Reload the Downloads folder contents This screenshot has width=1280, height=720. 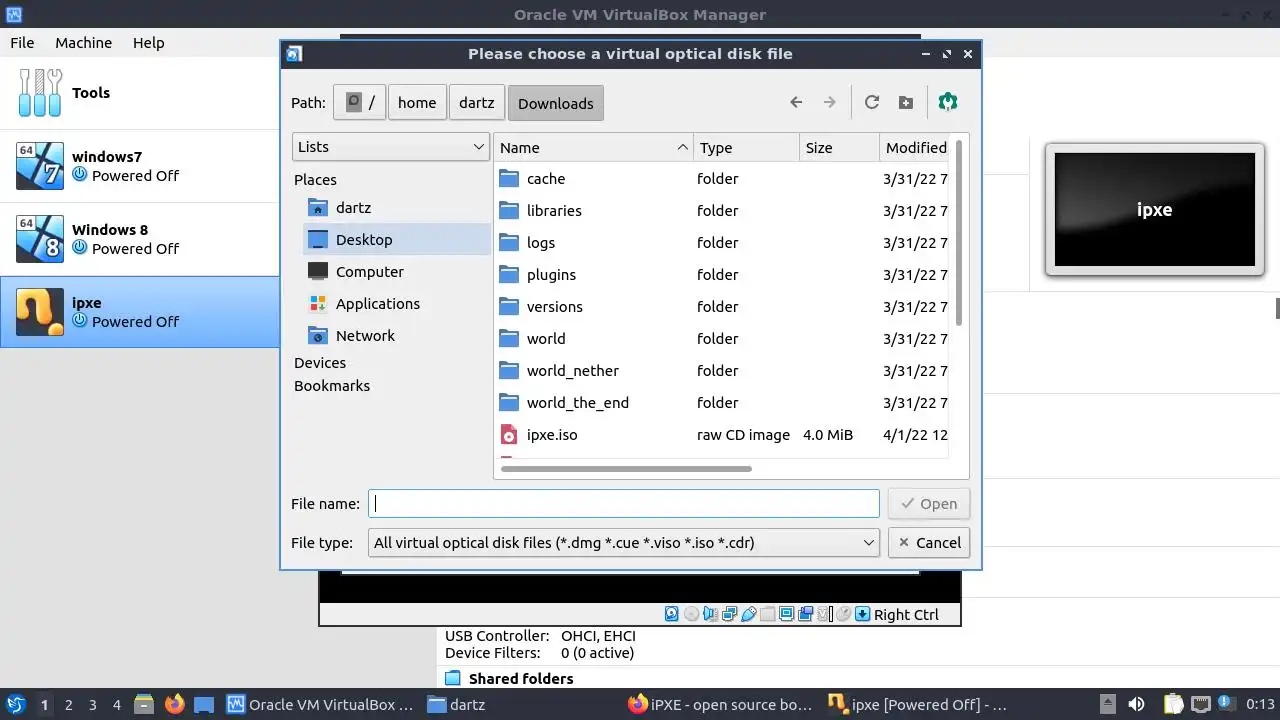coord(872,102)
